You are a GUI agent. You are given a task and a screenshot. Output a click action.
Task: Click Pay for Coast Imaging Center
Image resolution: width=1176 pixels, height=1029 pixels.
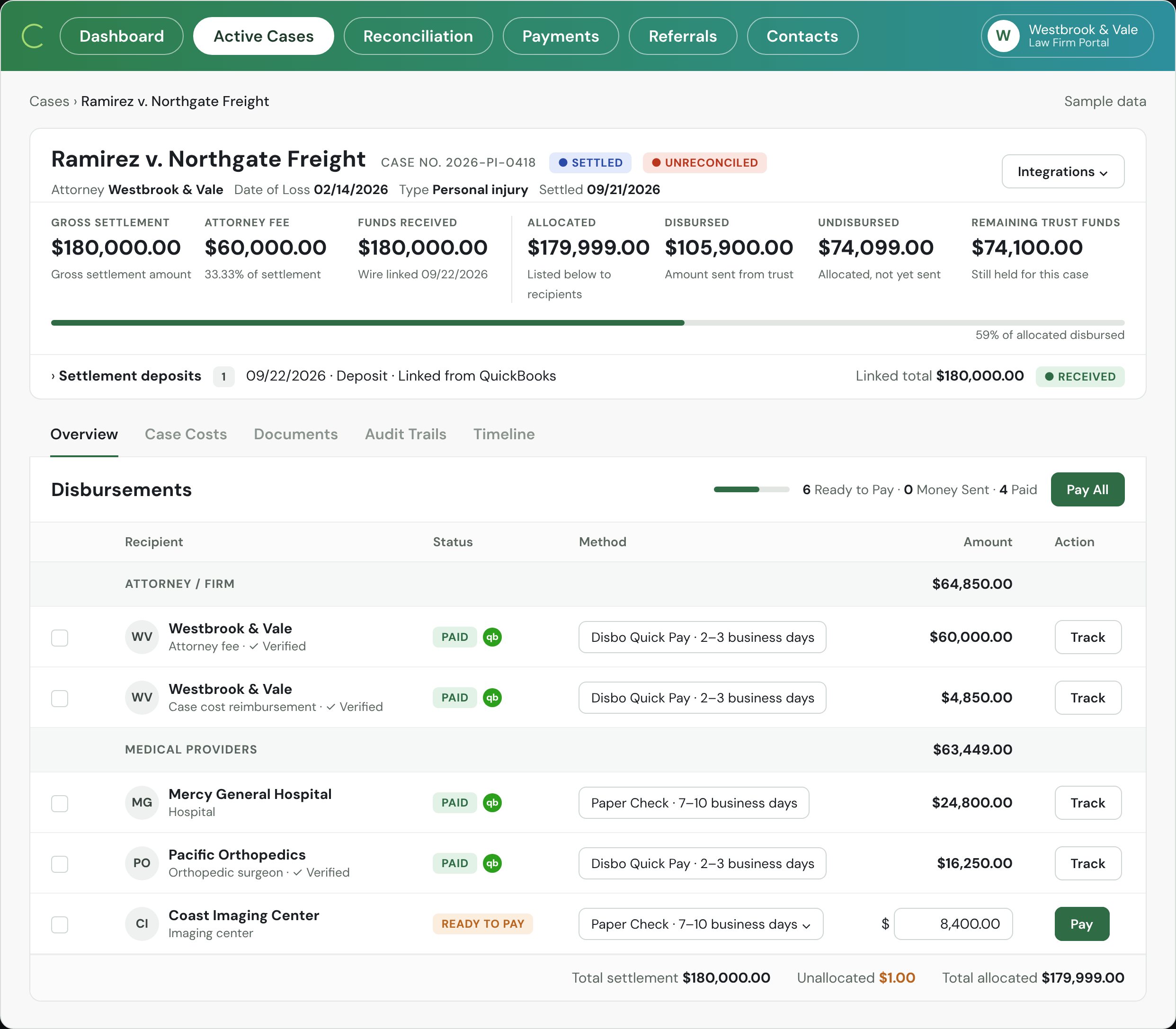tap(1082, 924)
